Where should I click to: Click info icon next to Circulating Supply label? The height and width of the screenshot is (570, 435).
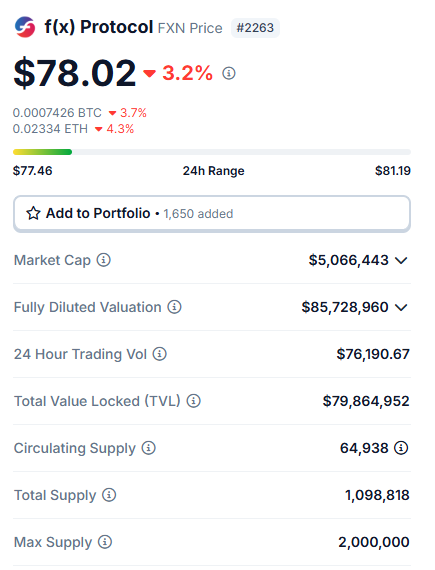149,448
